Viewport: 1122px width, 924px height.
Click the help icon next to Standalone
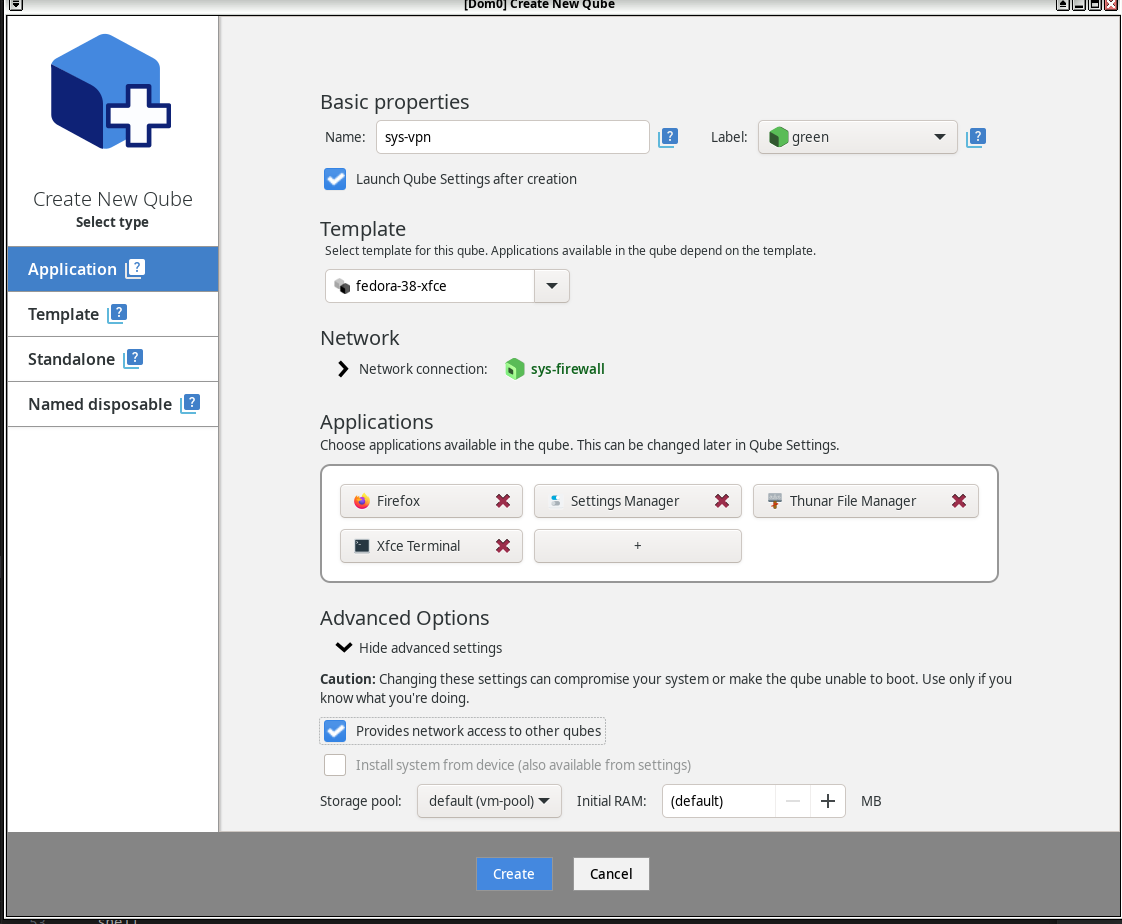pos(134,359)
